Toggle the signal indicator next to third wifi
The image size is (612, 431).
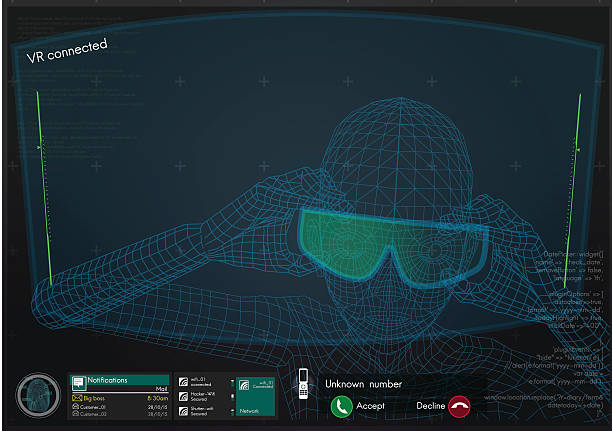click(x=233, y=411)
